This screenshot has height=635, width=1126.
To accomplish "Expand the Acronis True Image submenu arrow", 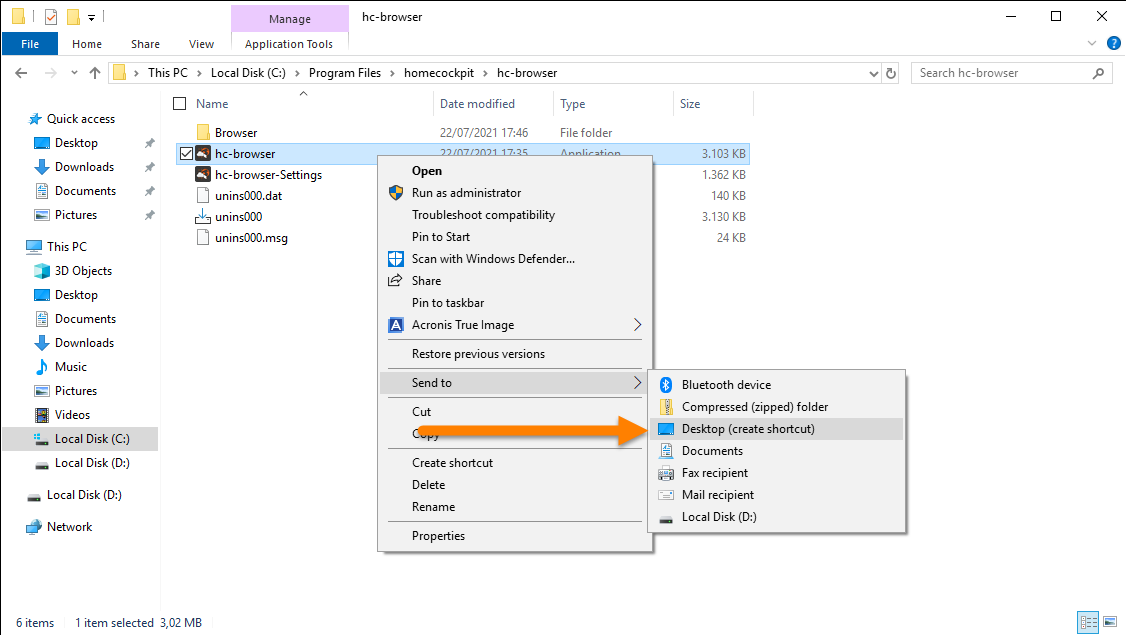I will coord(637,325).
